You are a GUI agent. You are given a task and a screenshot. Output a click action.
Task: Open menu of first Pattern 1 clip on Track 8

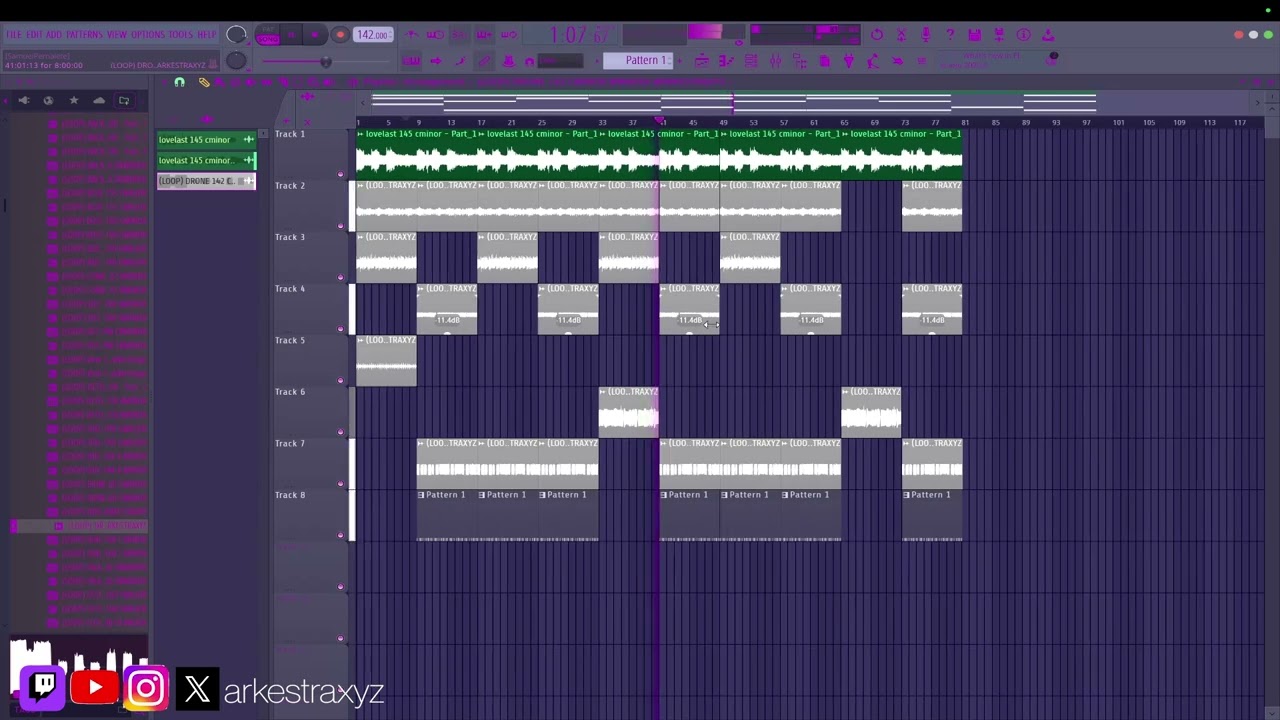tap(422, 495)
